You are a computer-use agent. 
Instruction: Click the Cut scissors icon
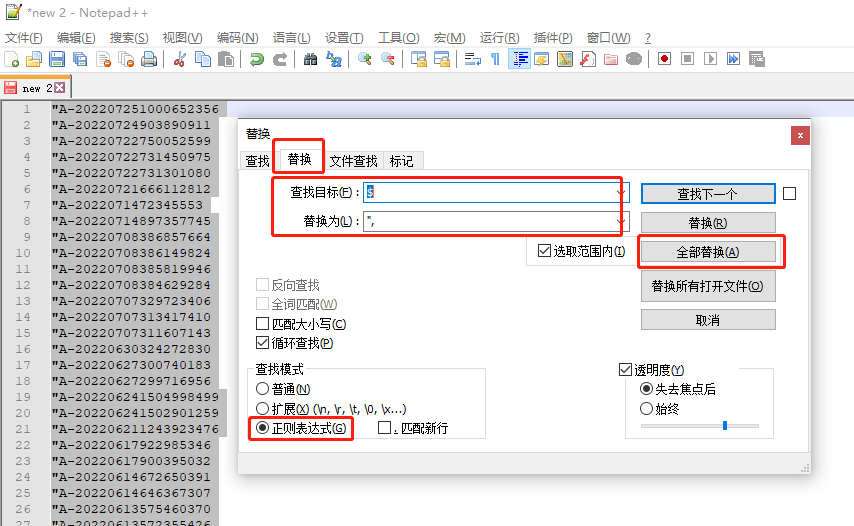click(180, 59)
